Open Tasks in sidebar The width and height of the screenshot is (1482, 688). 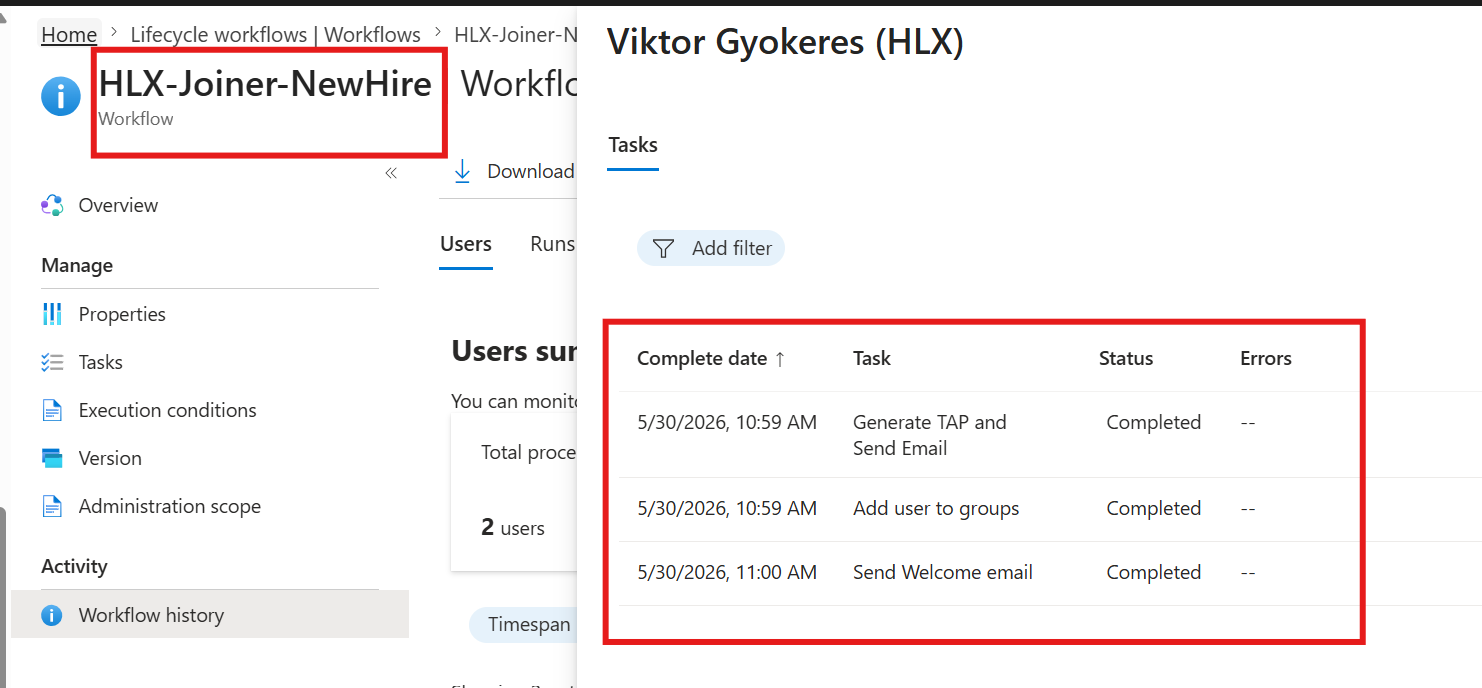point(100,362)
